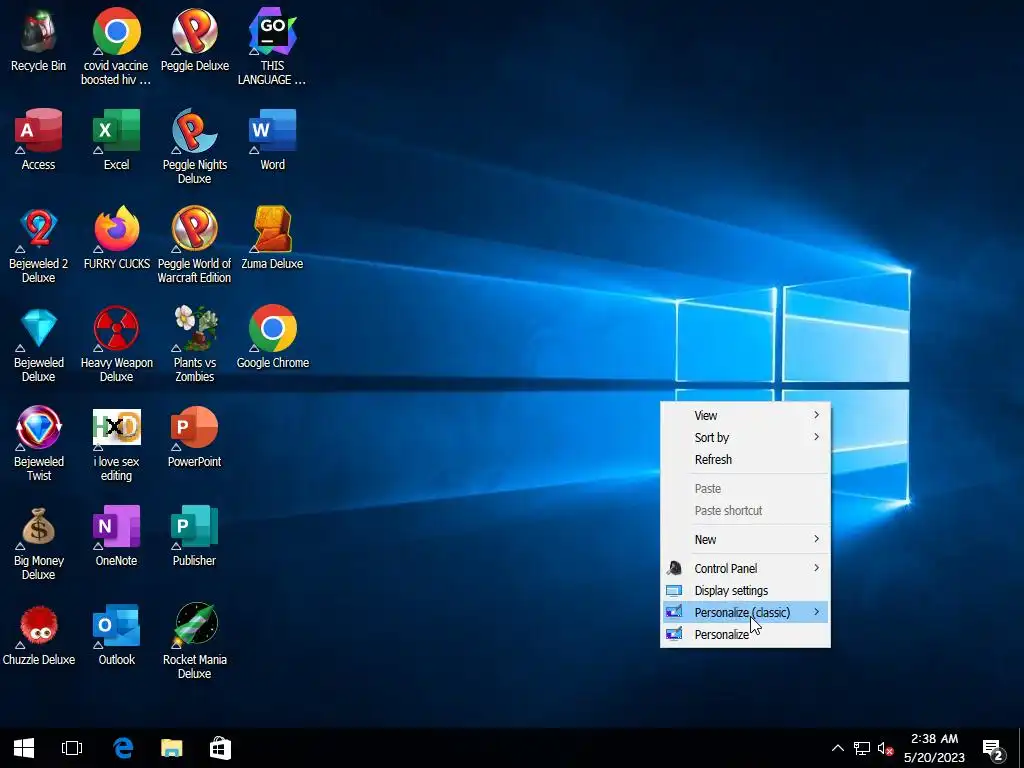Image resolution: width=1024 pixels, height=768 pixels.
Task: Select the Peggle Nights Deluxe icon
Action: tap(195, 147)
